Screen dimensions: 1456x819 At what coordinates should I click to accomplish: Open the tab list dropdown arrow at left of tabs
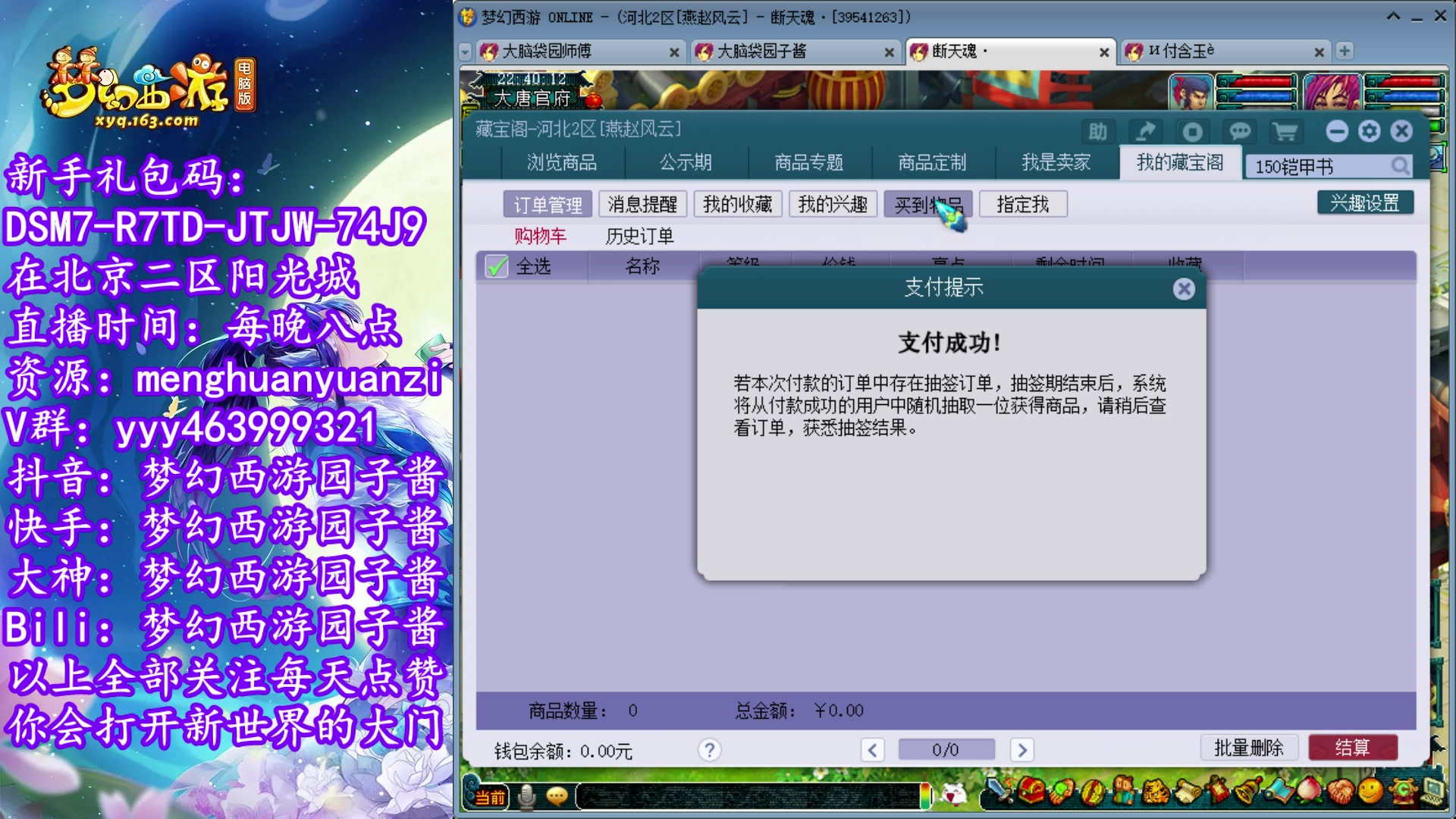pyautogui.click(x=466, y=52)
